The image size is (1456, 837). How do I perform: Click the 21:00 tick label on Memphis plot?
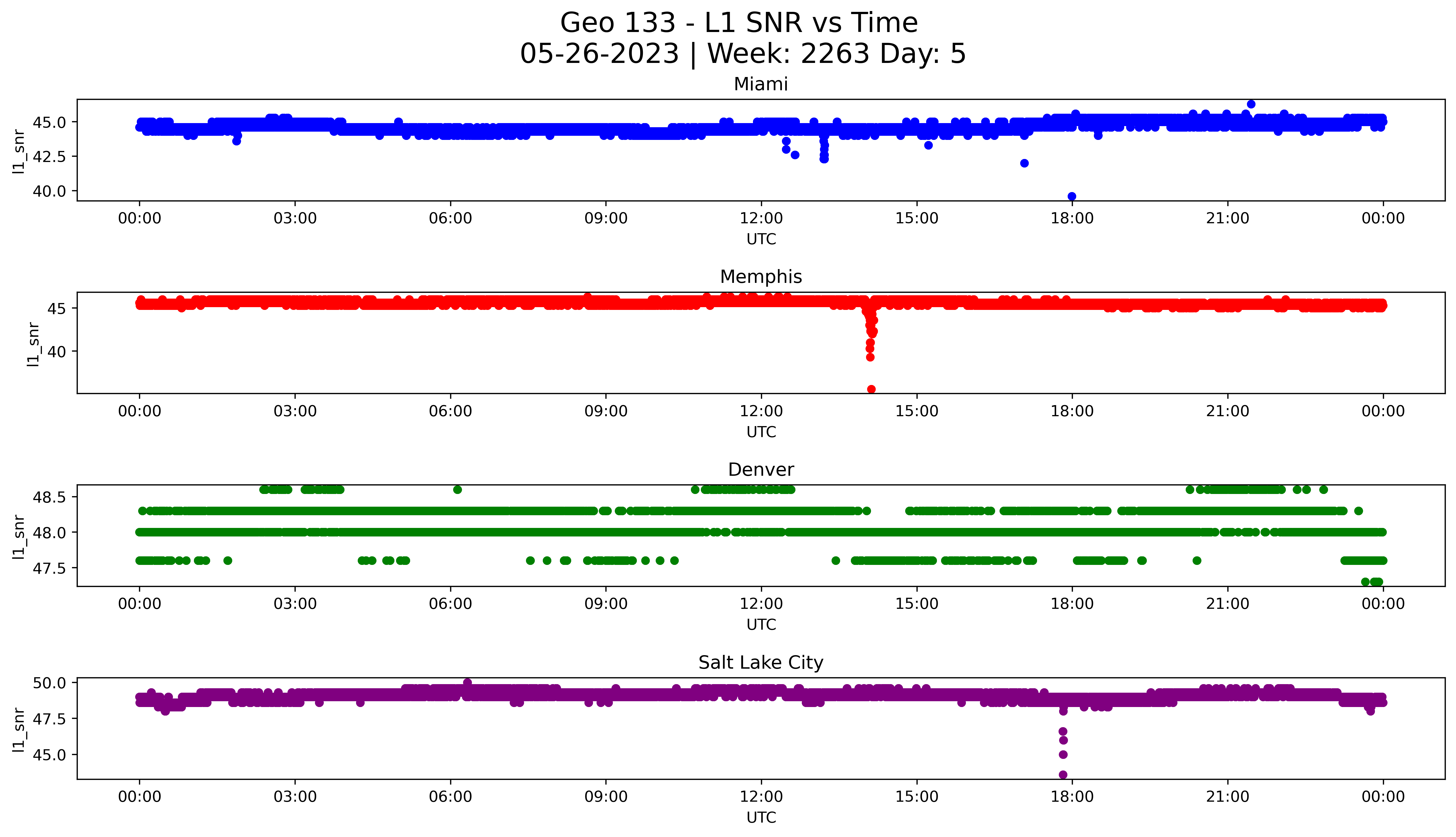1228,411
